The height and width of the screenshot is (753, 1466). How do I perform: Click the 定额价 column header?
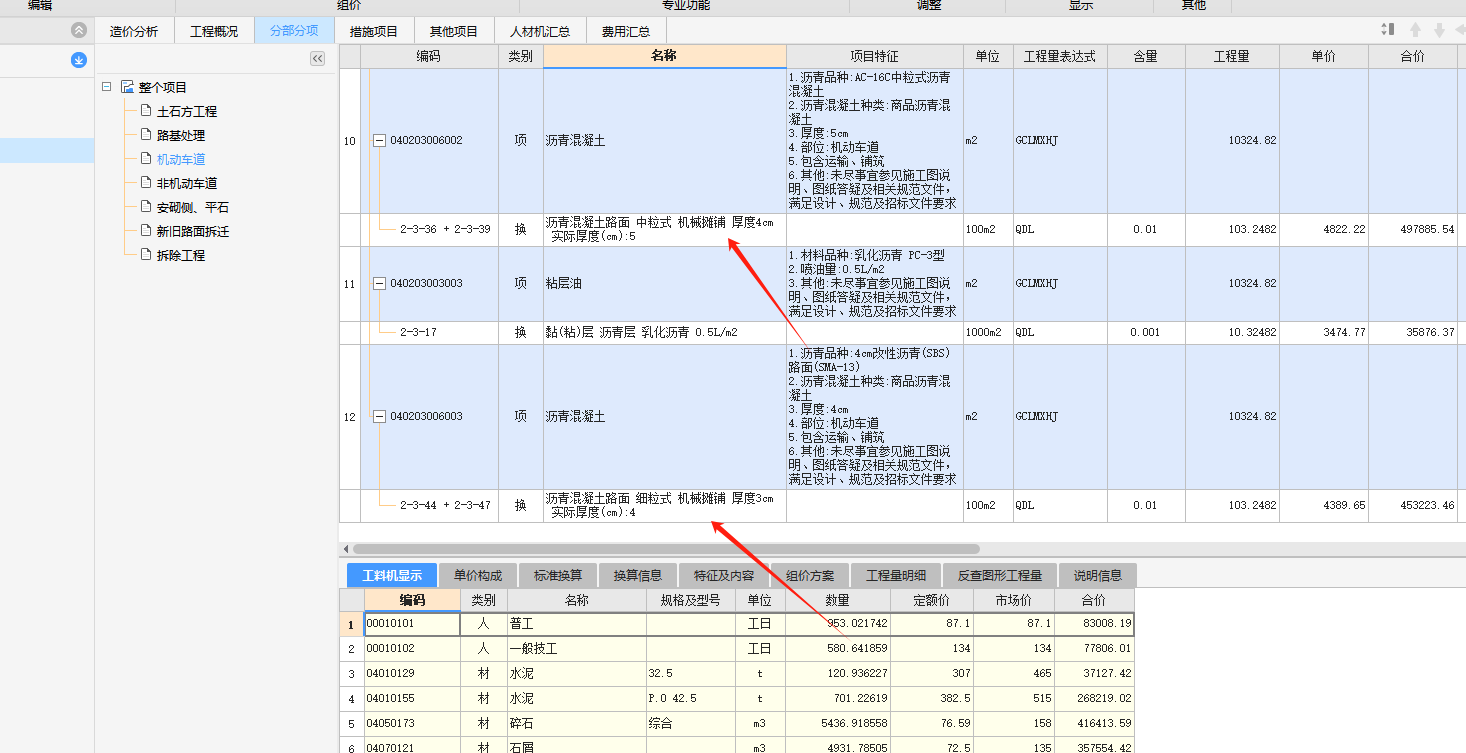pyautogui.click(x=931, y=600)
